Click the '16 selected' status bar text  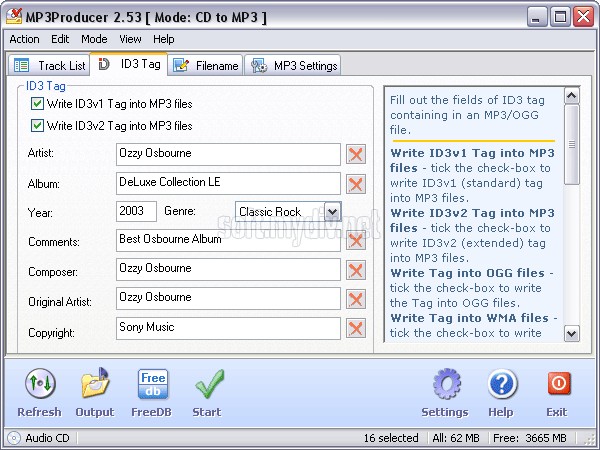click(x=391, y=438)
